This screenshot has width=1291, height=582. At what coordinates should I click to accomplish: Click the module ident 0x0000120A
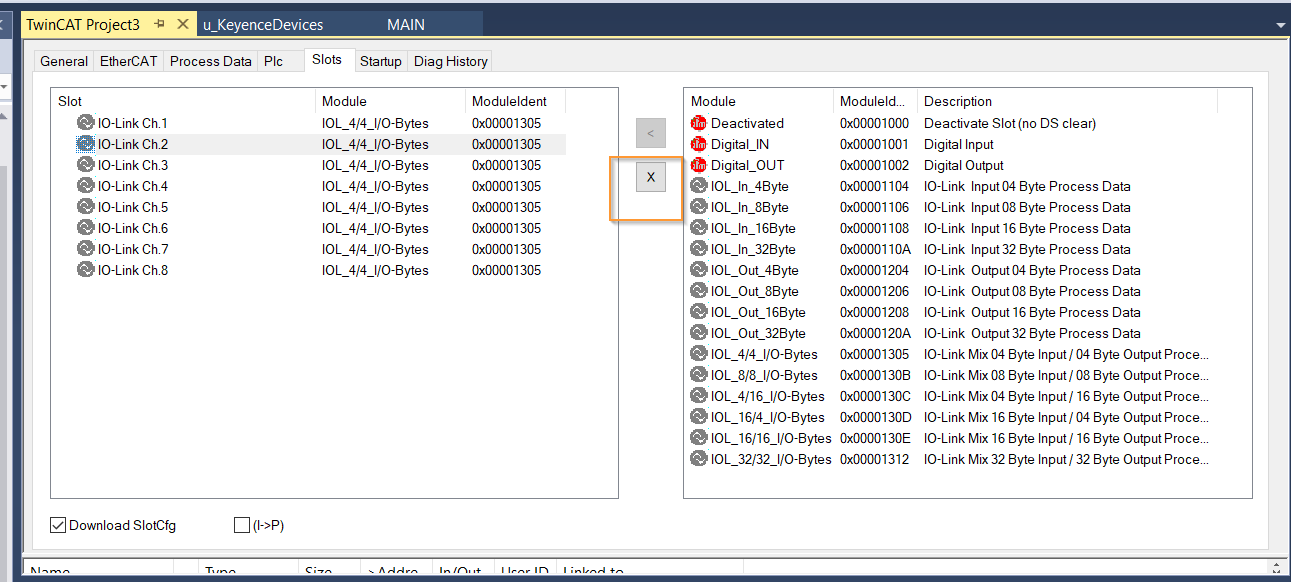point(875,333)
